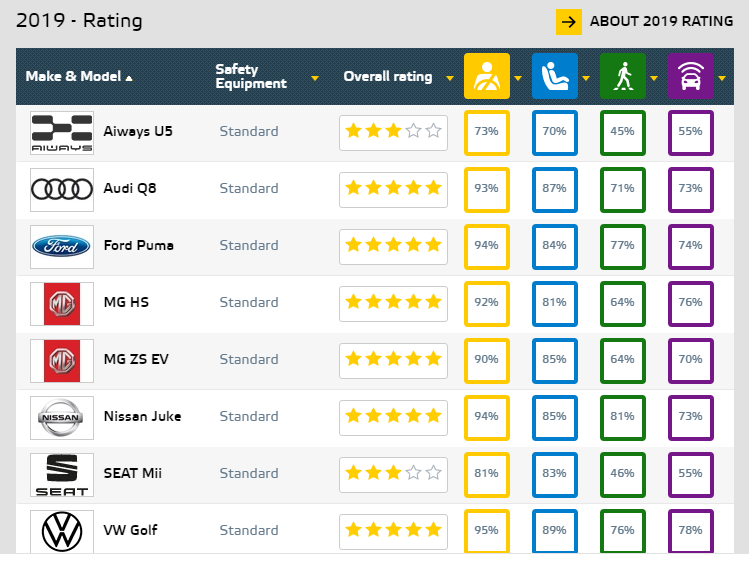The width and height of the screenshot is (749, 567).
Task: Open the ABOUT 2019 RATING link
Action: pos(661,21)
